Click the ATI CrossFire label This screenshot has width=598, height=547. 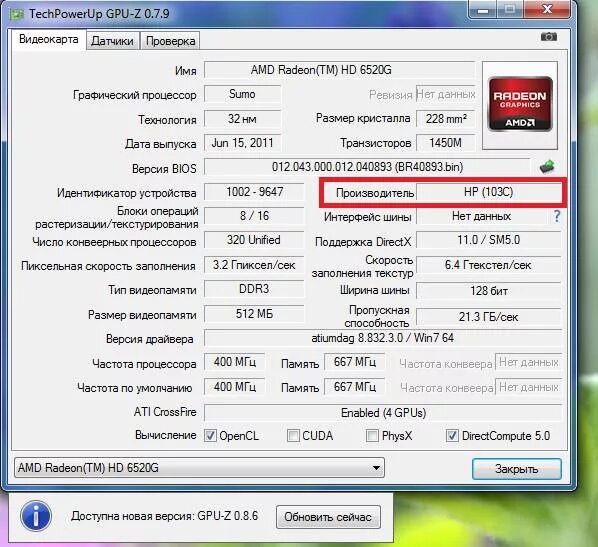165,412
